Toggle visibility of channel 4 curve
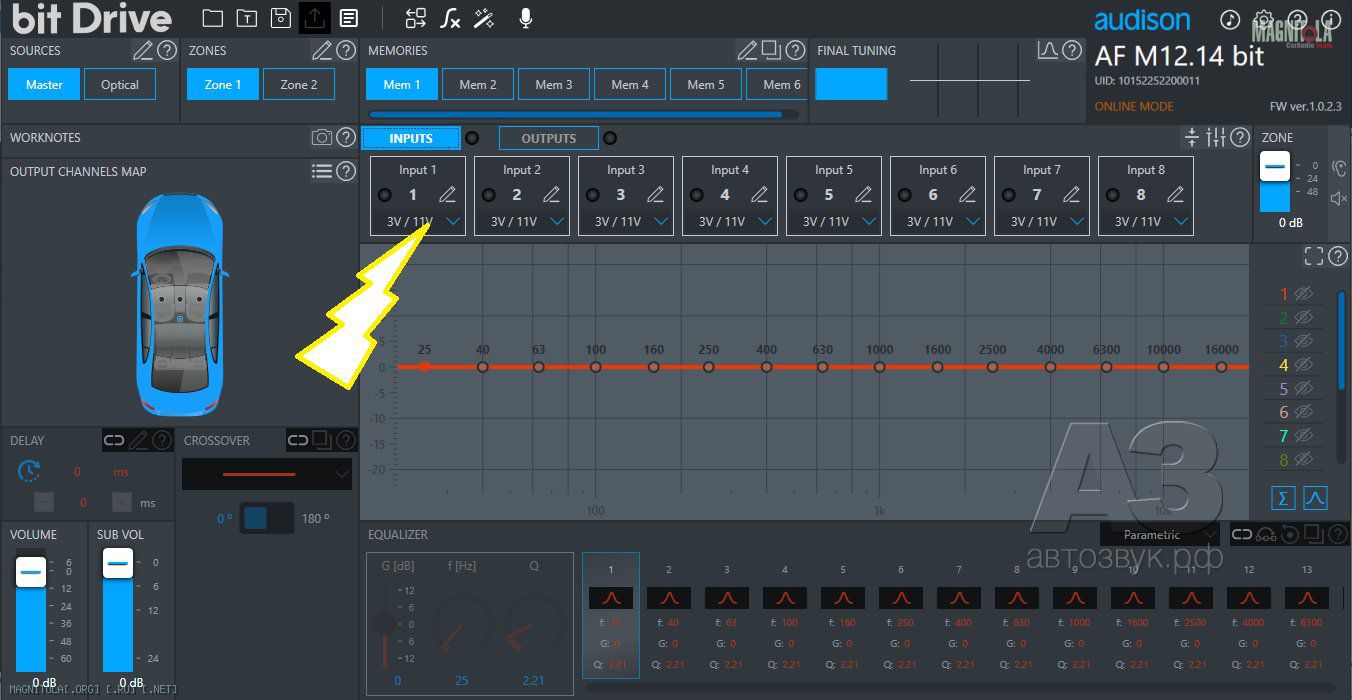This screenshot has height=700, width=1352. click(1303, 365)
